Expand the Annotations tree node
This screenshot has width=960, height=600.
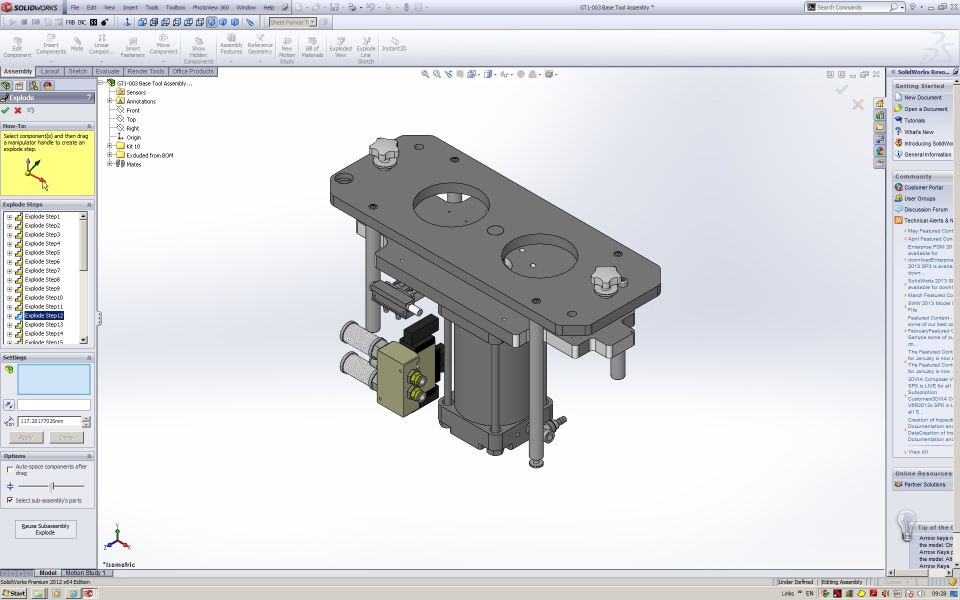[110, 101]
